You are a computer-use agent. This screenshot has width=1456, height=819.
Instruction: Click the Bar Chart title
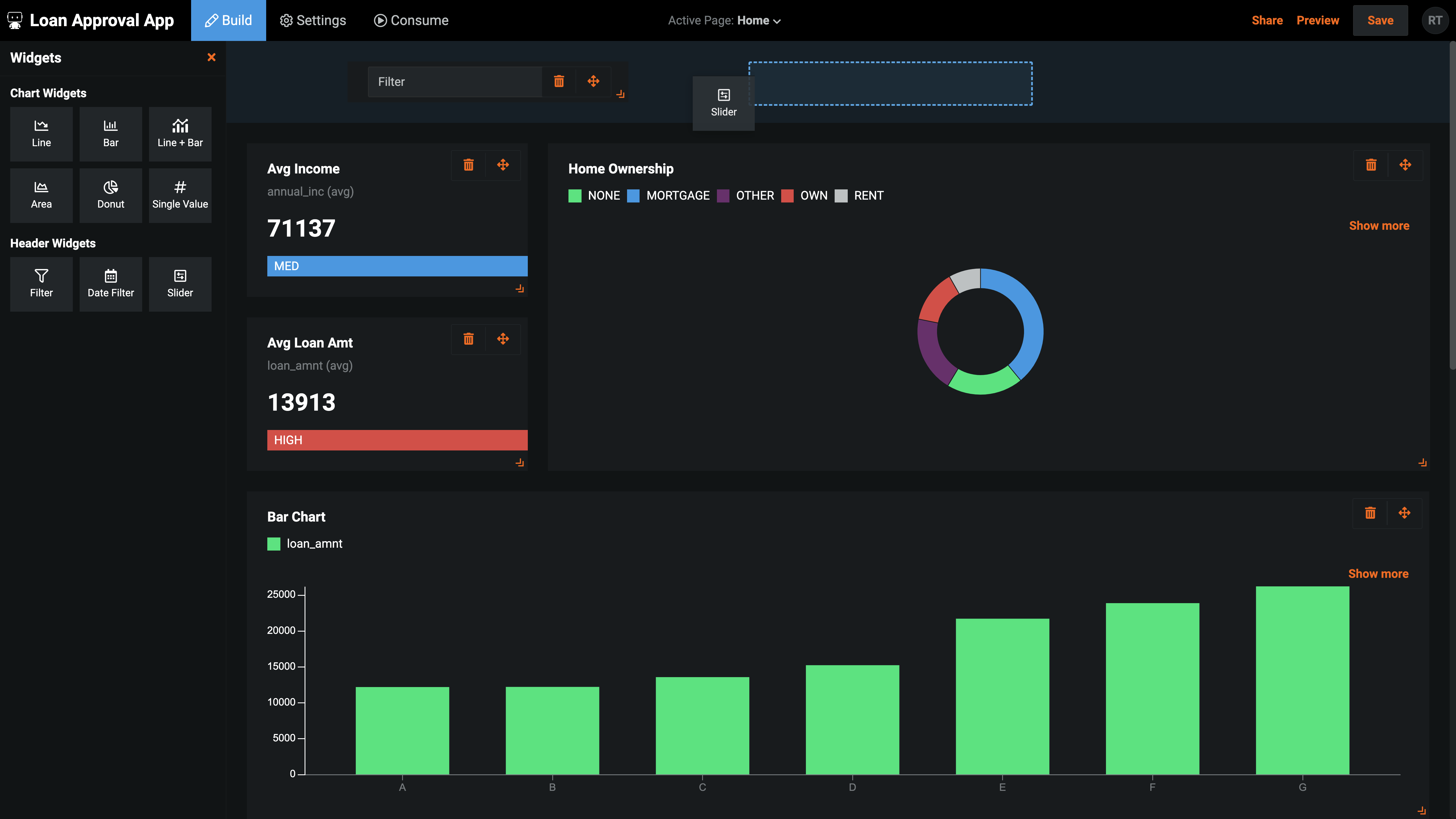tap(296, 517)
